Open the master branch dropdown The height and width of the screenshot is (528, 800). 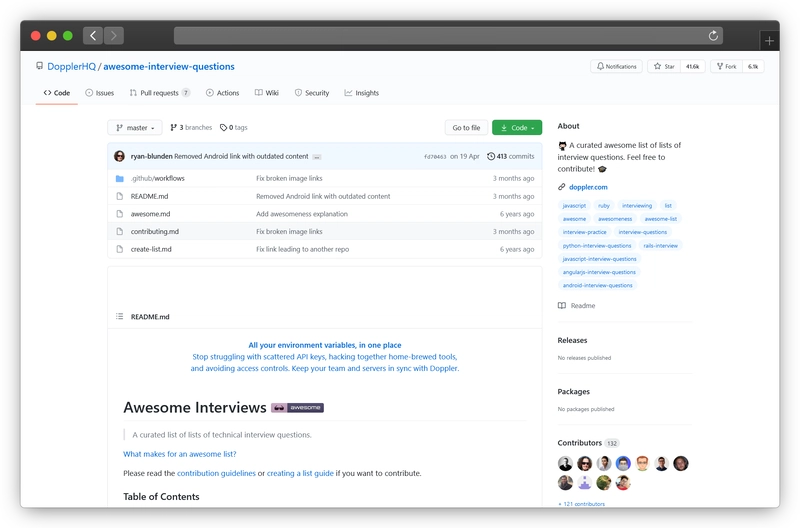tap(135, 128)
